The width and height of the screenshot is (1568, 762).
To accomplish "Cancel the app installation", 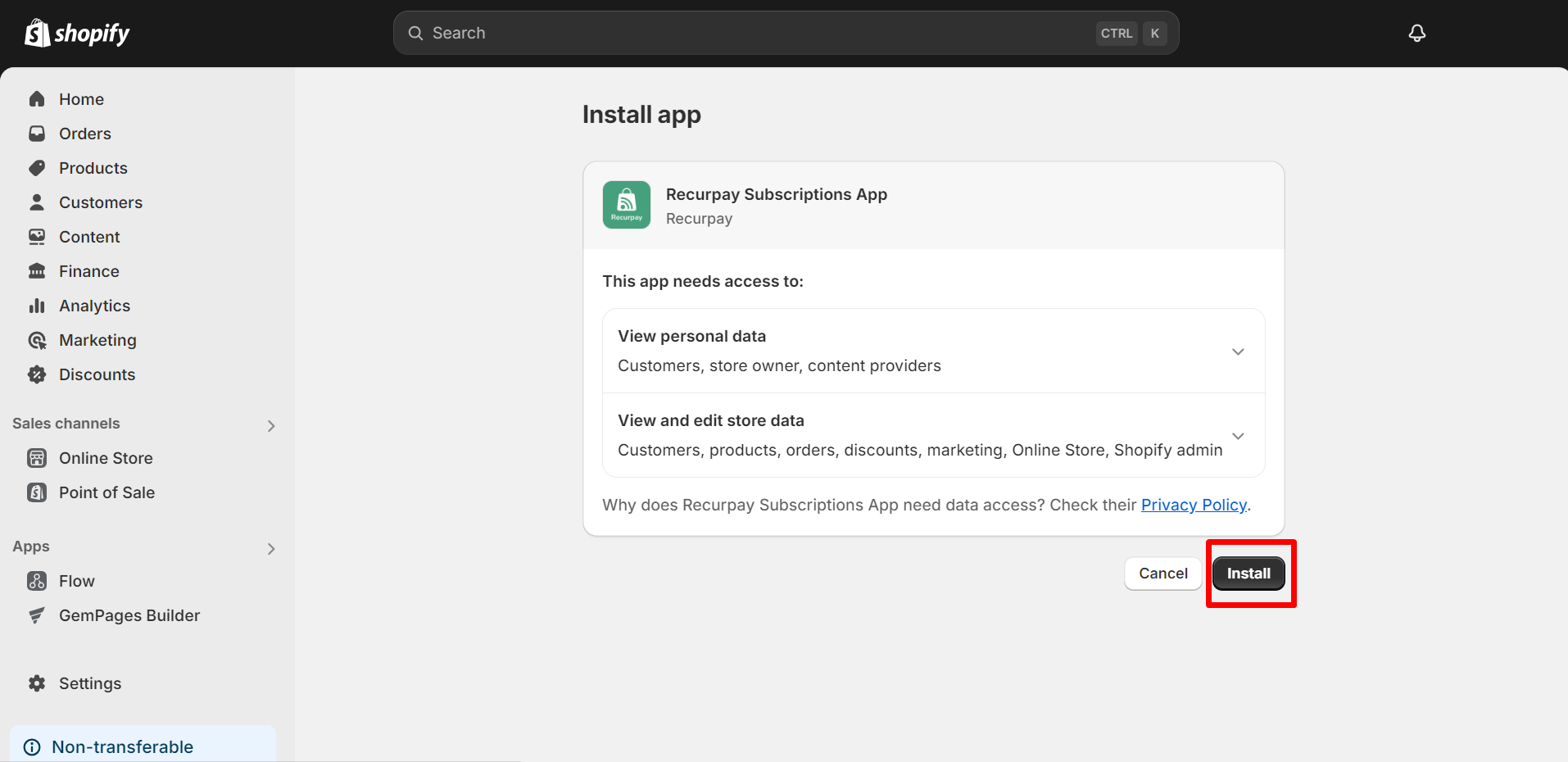I will [x=1162, y=573].
